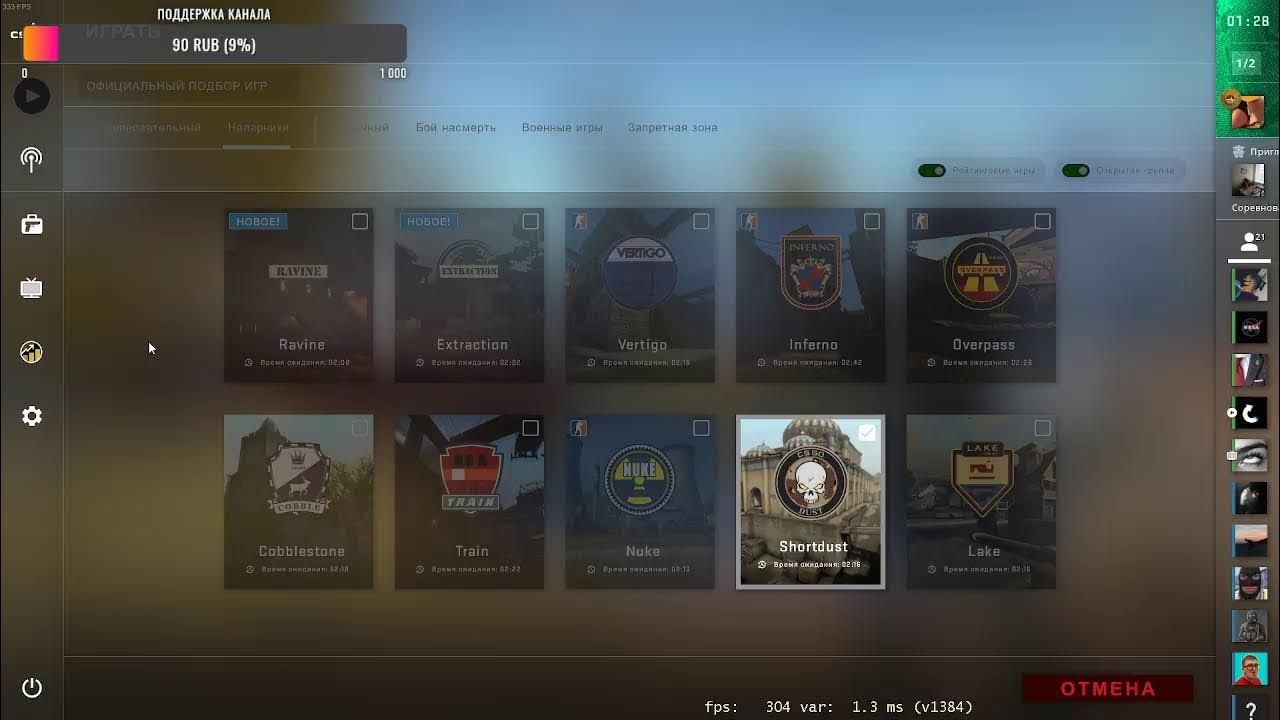The image size is (1280, 720).
Task: Open the broadcast antenna icon in left sidebar
Action: (x=32, y=160)
